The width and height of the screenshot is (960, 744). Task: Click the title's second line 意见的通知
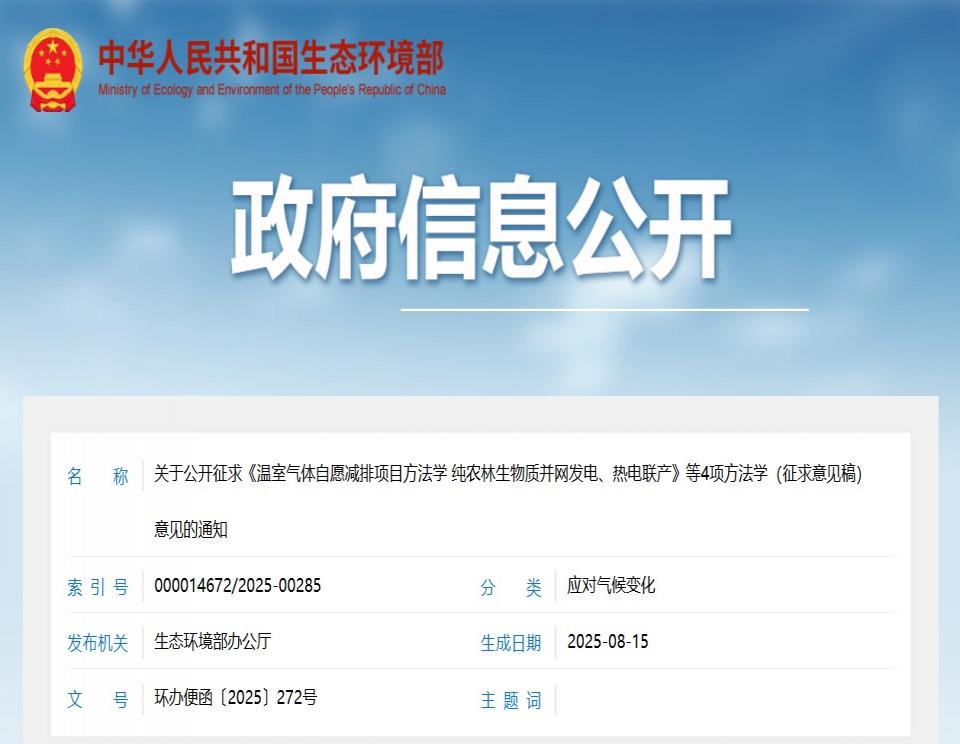pyautogui.click(x=191, y=529)
